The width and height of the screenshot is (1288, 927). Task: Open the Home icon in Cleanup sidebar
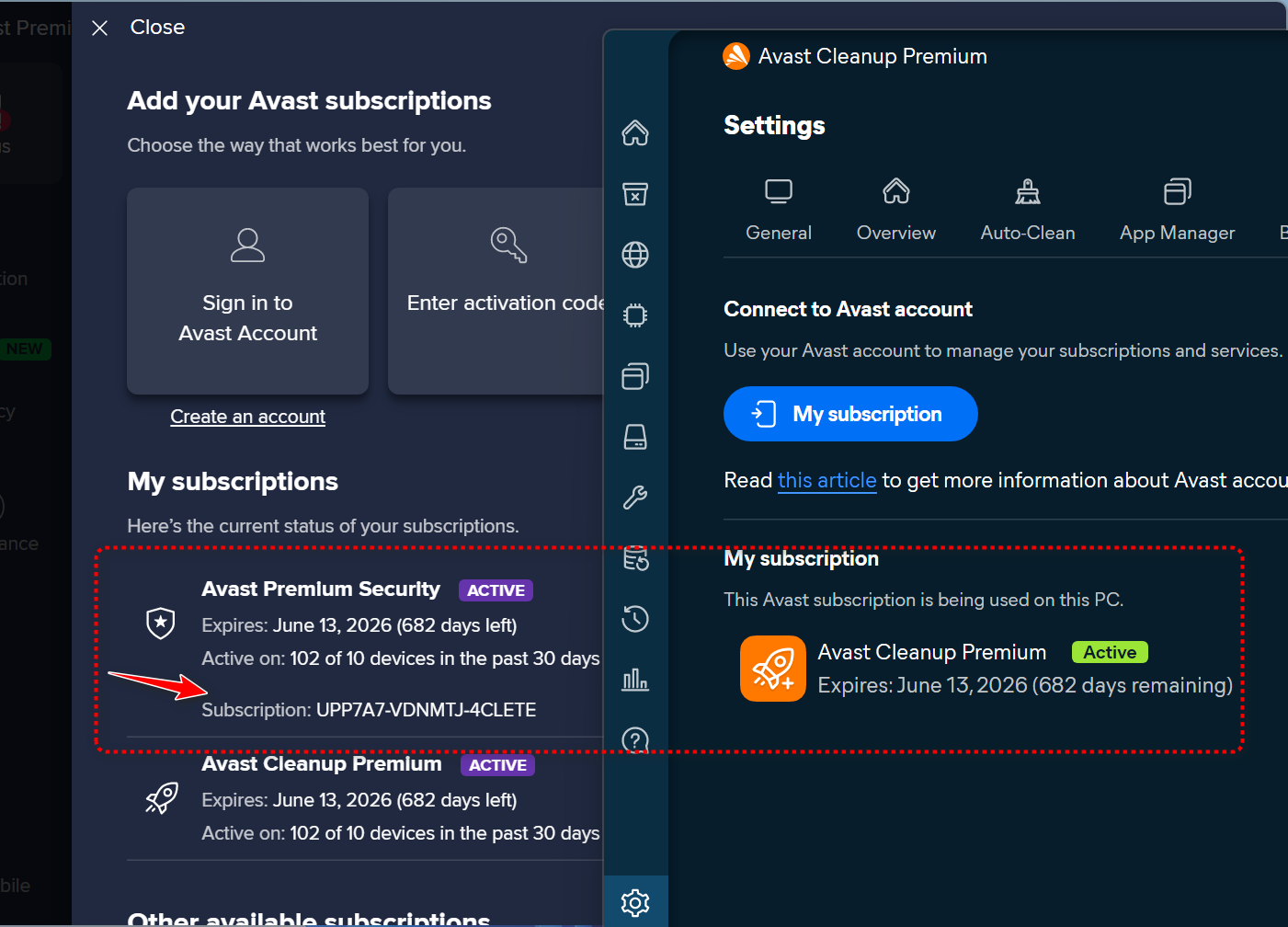(x=635, y=133)
